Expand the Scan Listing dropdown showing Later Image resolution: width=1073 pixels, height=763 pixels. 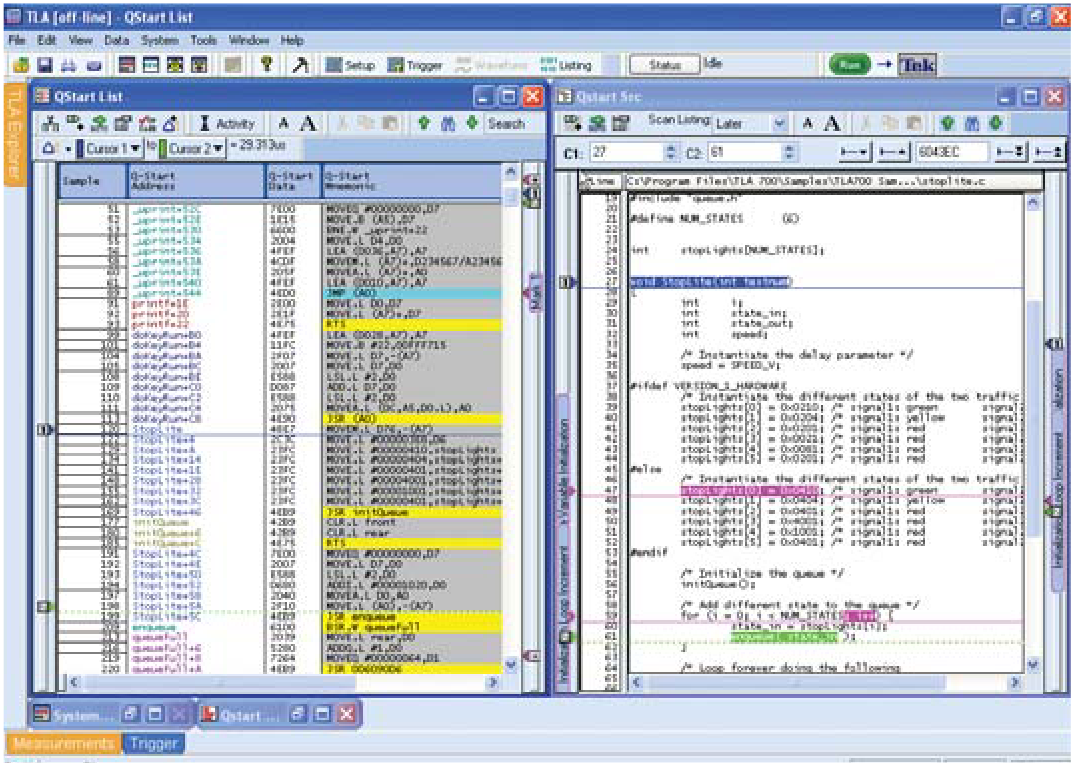tap(779, 124)
